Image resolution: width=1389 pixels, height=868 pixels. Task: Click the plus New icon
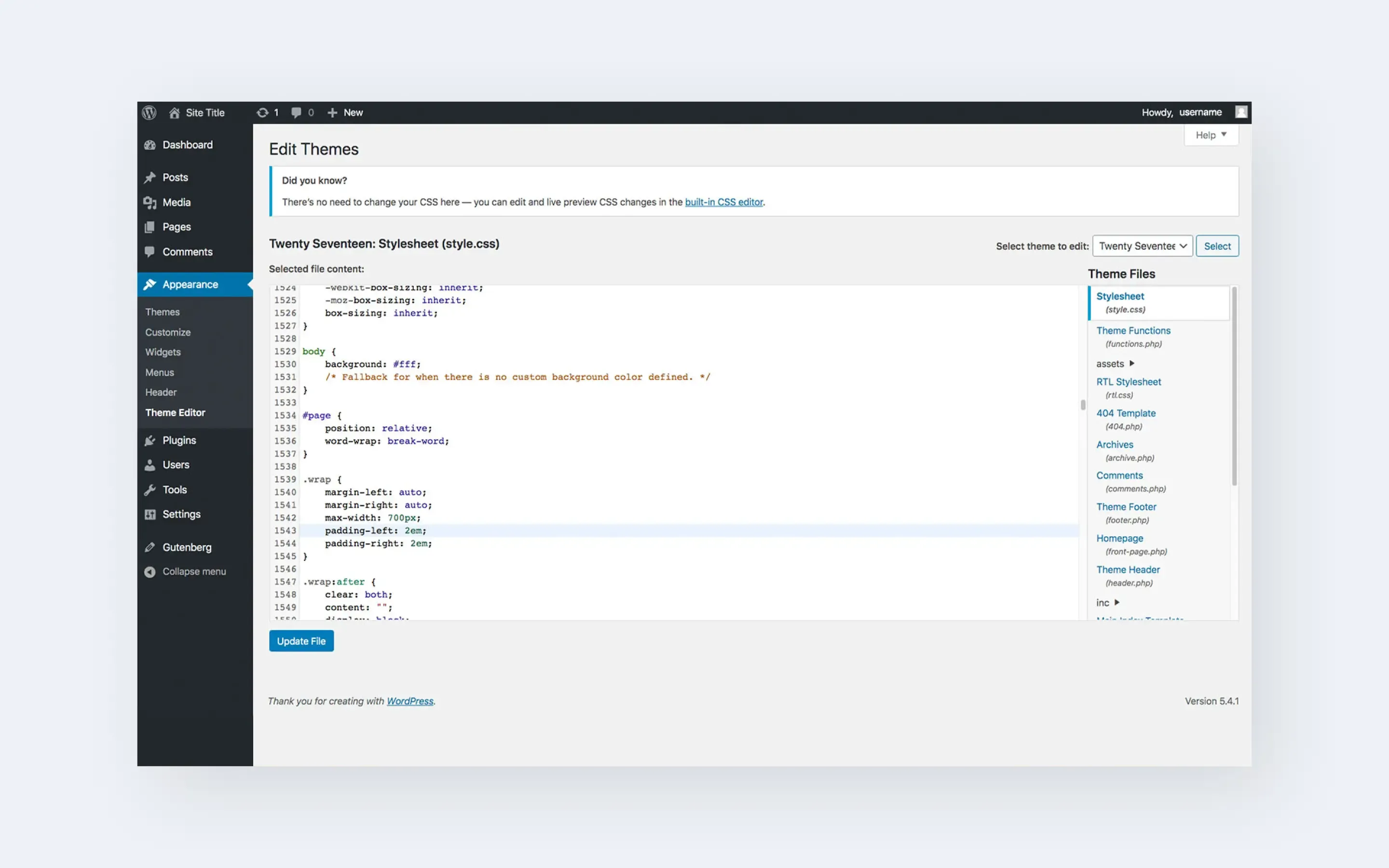pyautogui.click(x=332, y=112)
